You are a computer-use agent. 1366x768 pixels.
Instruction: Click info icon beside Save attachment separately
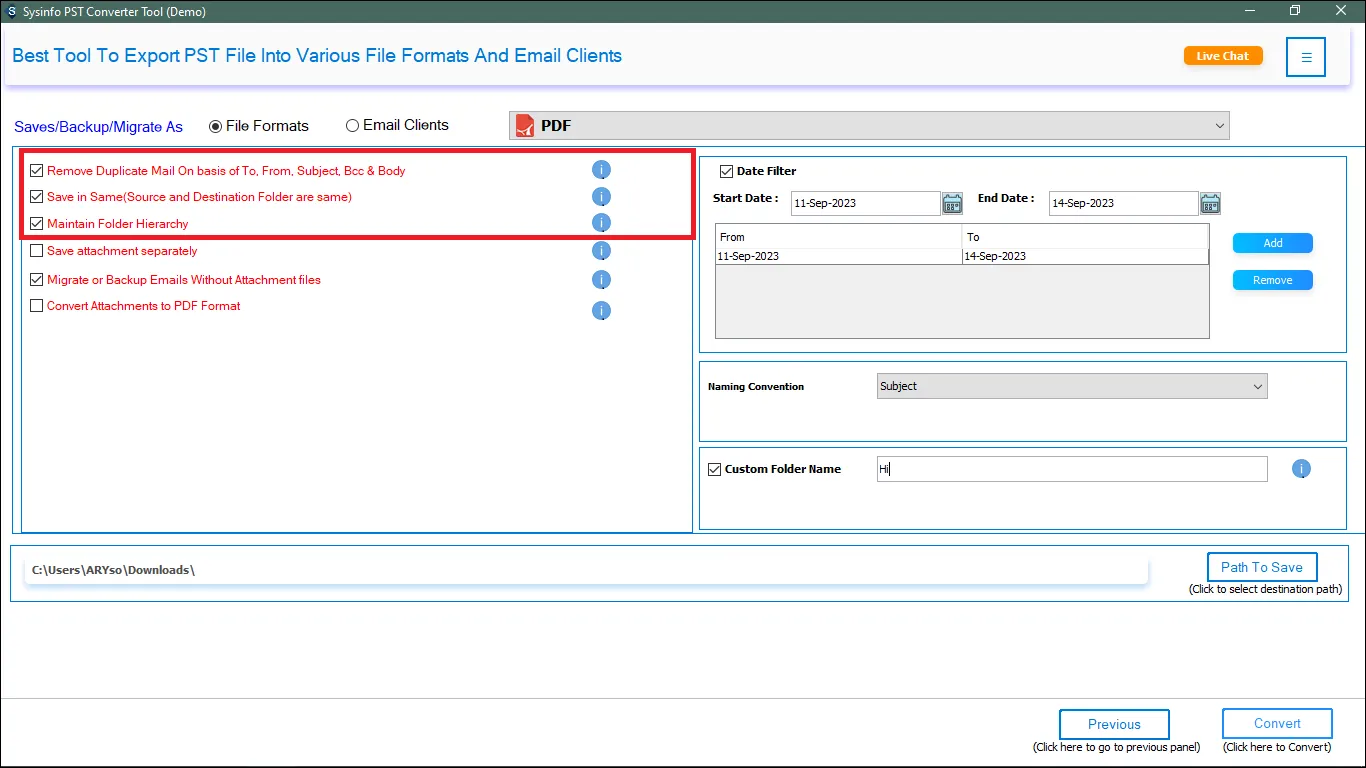601,251
